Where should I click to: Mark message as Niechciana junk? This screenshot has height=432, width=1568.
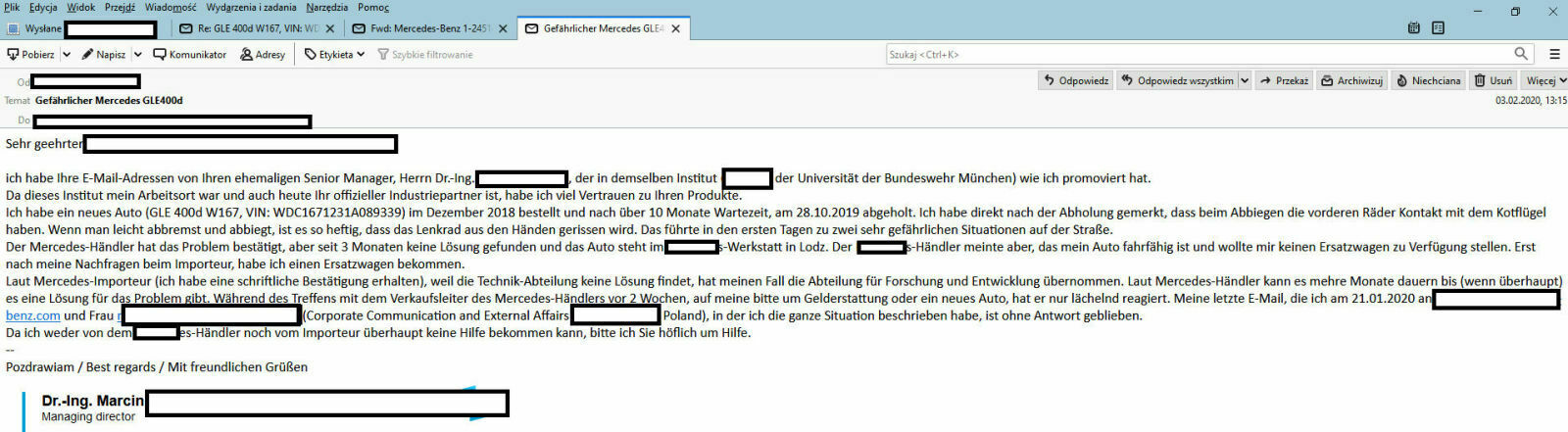point(1428,80)
